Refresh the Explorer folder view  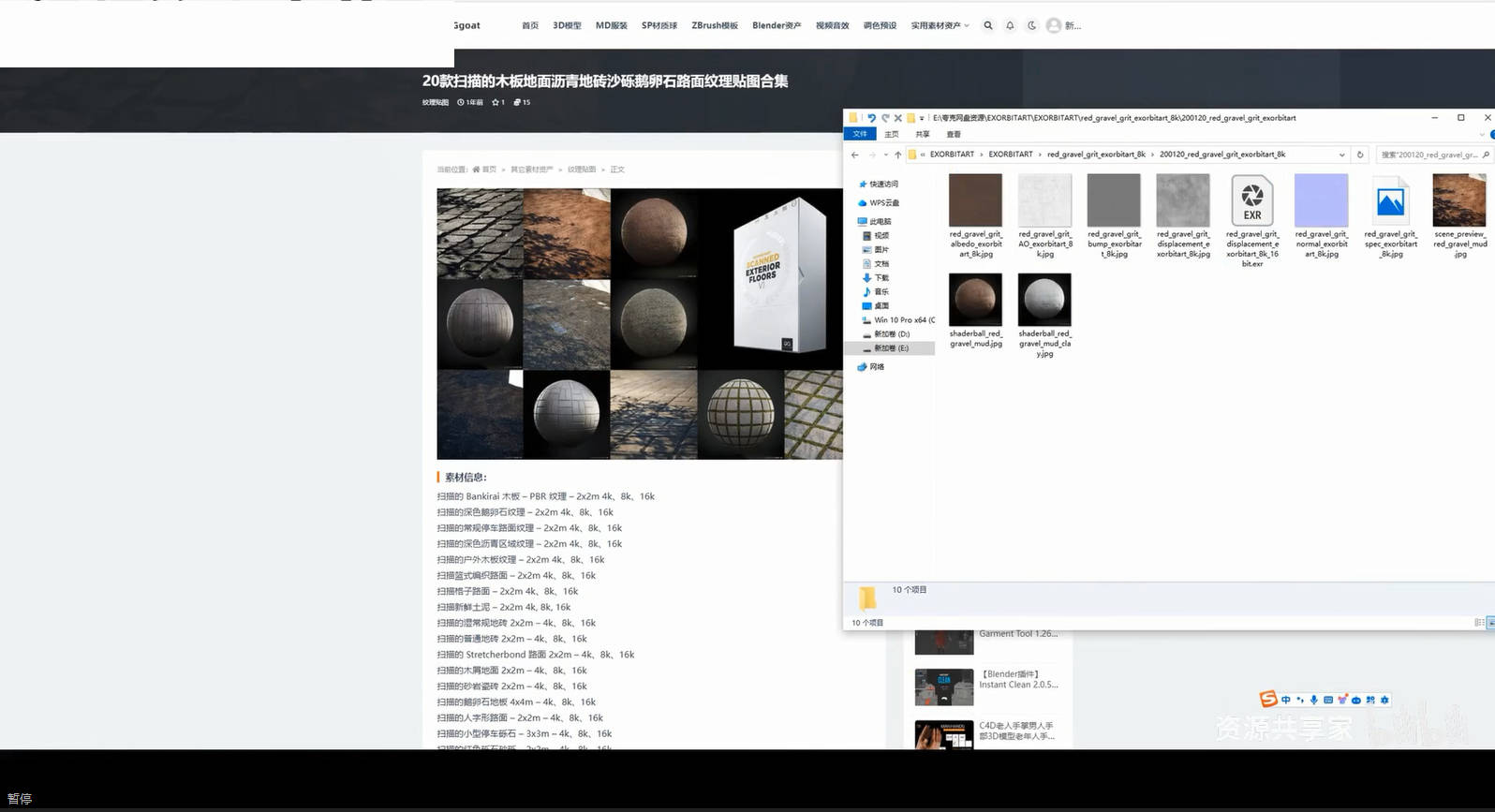coord(1360,155)
